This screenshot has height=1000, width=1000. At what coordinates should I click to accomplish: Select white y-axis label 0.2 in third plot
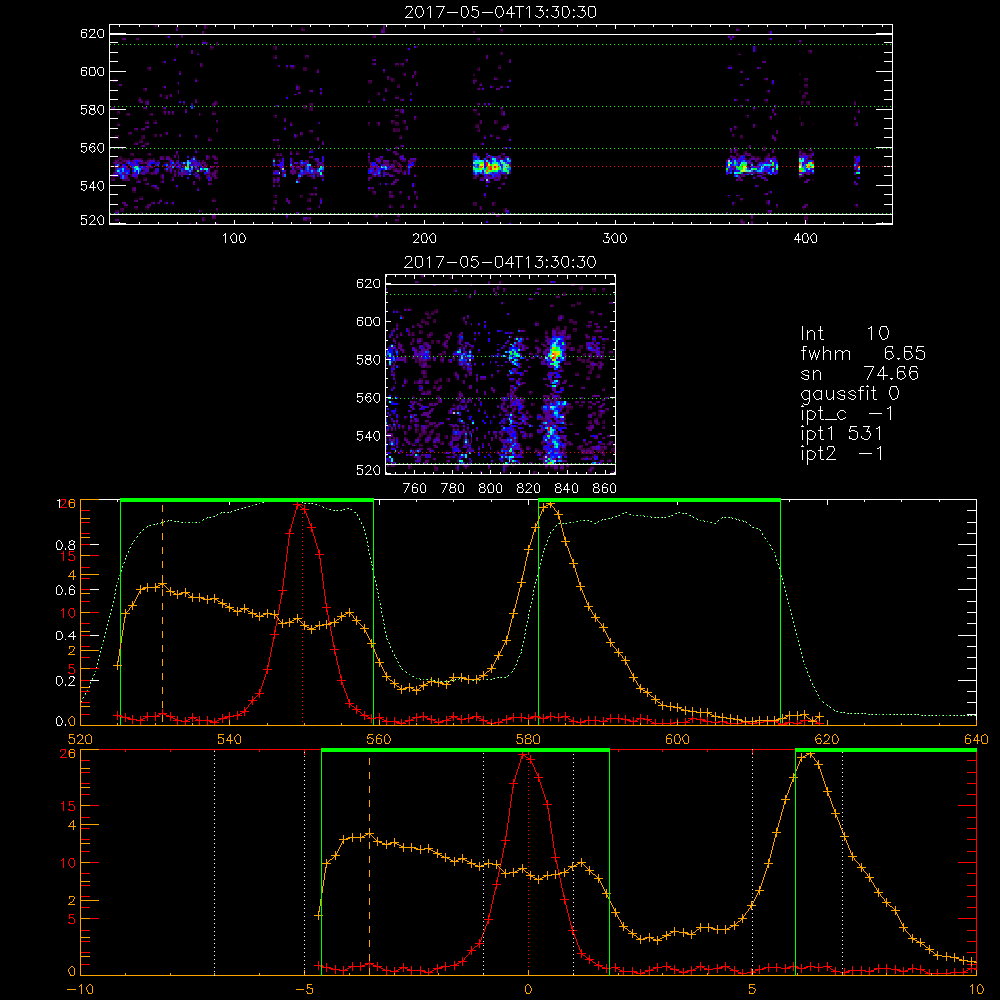pos(67,681)
